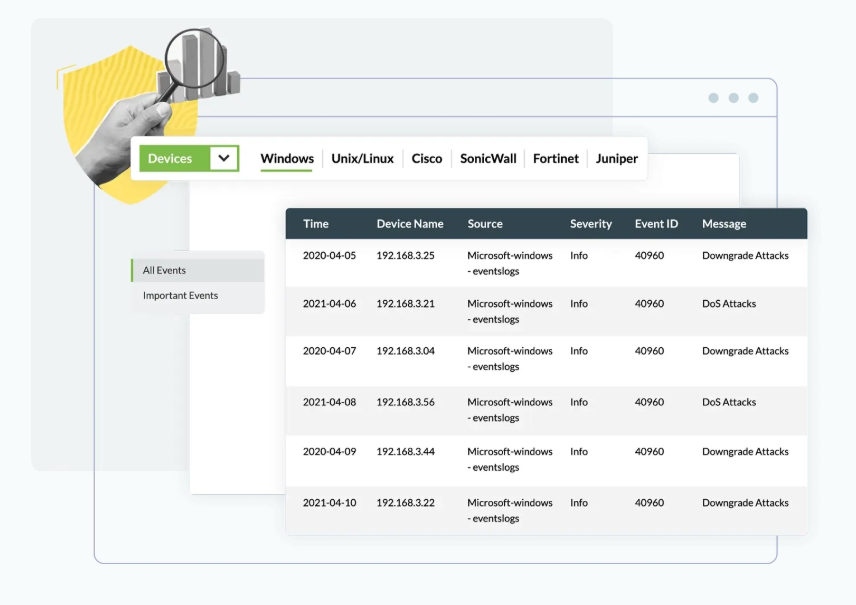Click the Devices label in the green selector
Screen dimensions: 856x605
tap(170, 158)
